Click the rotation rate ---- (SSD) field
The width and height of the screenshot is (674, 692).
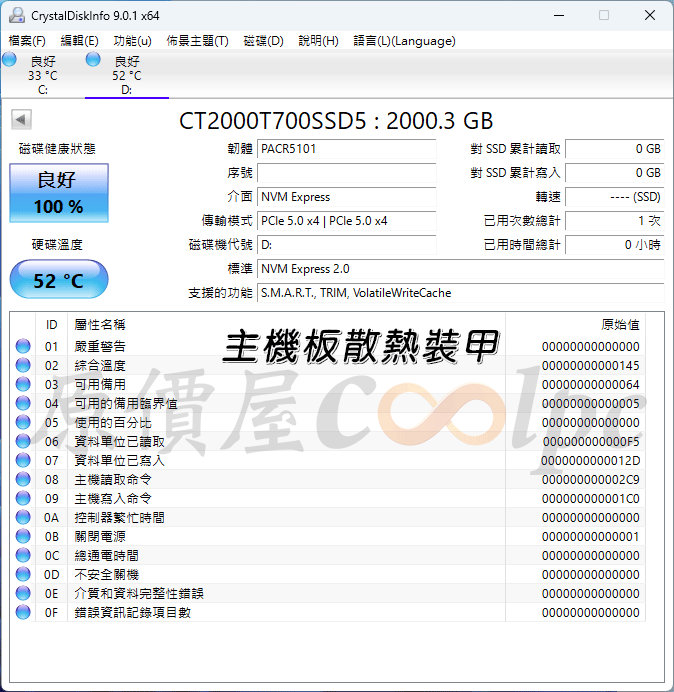tap(614, 196)
